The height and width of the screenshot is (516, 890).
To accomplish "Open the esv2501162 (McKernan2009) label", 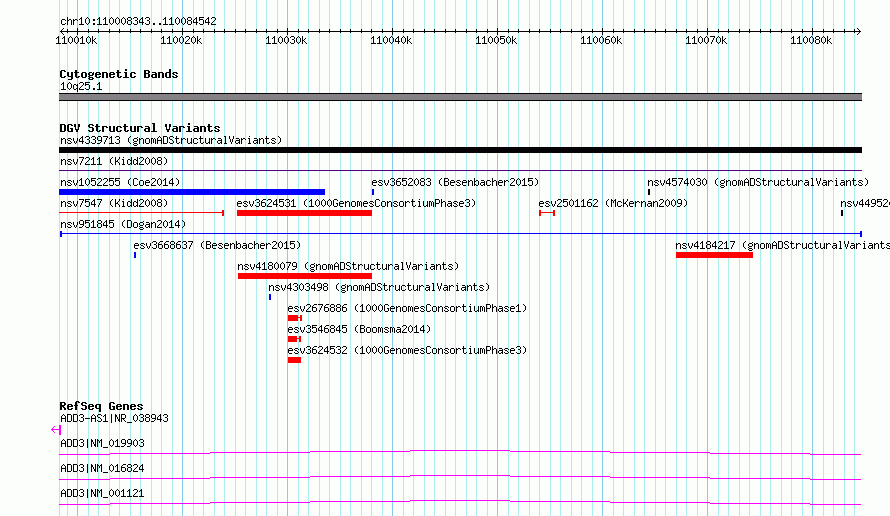I will (x=613, y=203).
